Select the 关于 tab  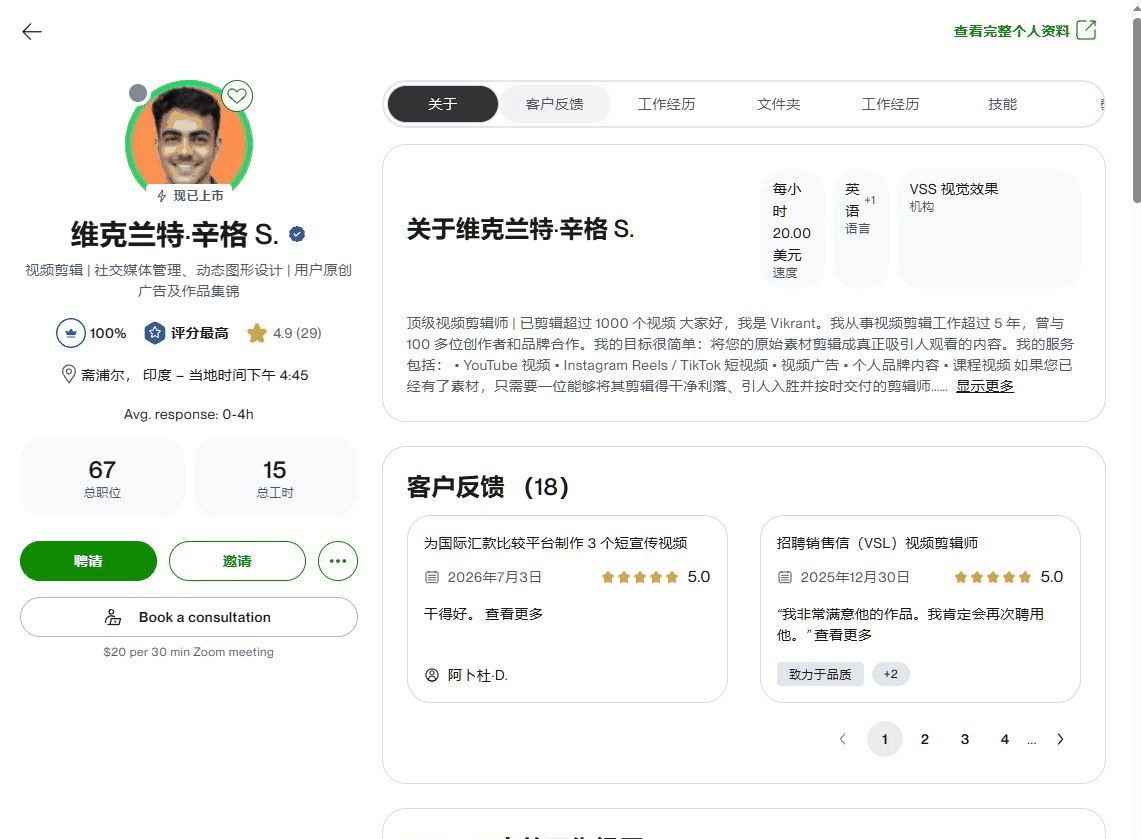tap(442, 104)
